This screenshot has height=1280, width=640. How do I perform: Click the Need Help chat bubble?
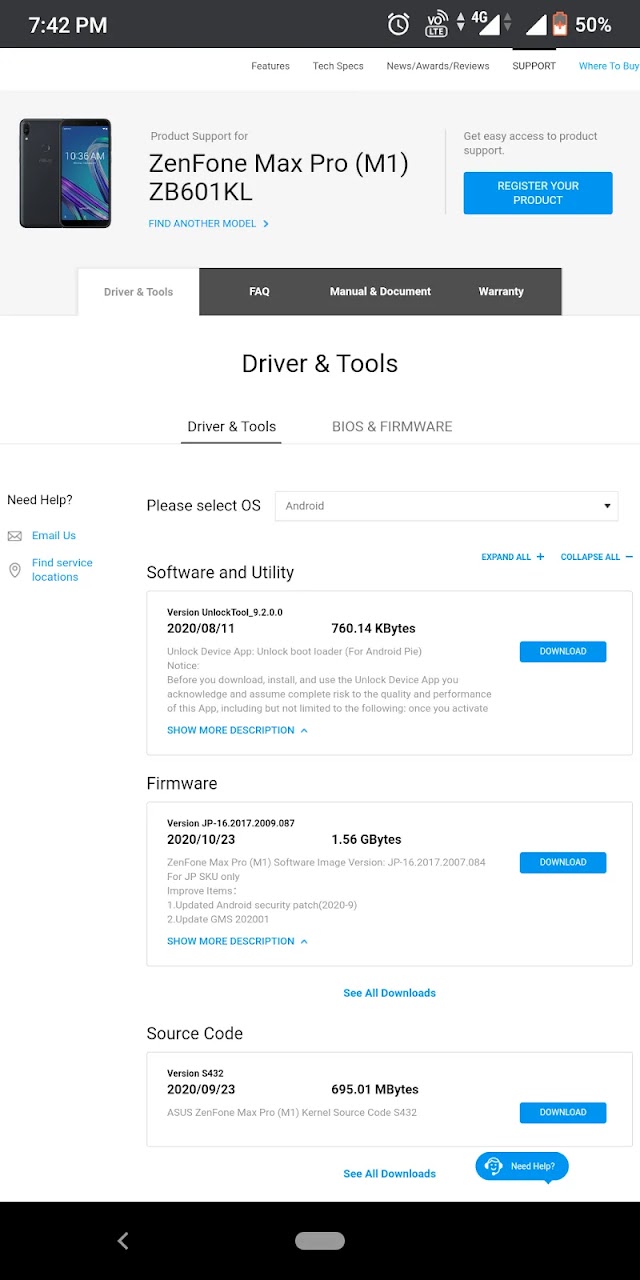[x=522, y=1166]
